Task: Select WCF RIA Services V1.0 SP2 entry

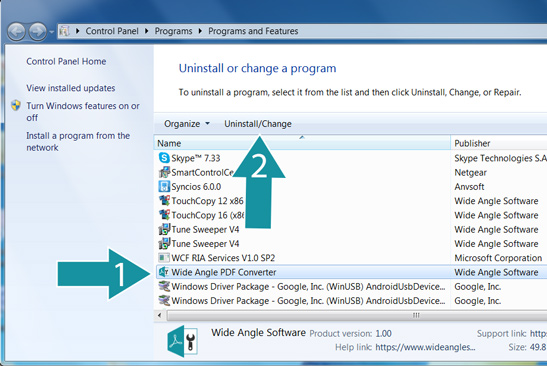Action: click(x=223, y=258)
